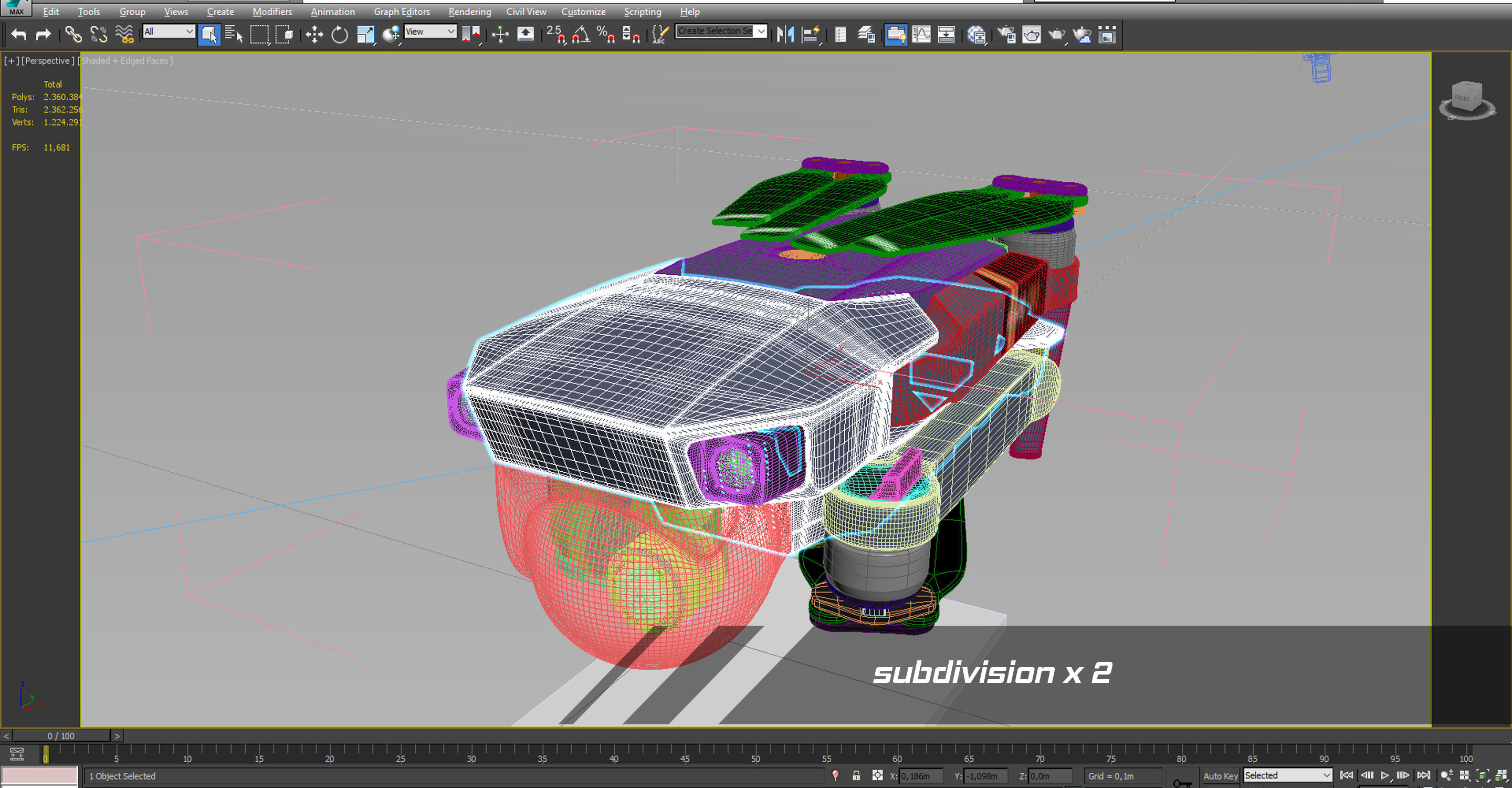Activate the Select and Rotate tool

[339, 35]
